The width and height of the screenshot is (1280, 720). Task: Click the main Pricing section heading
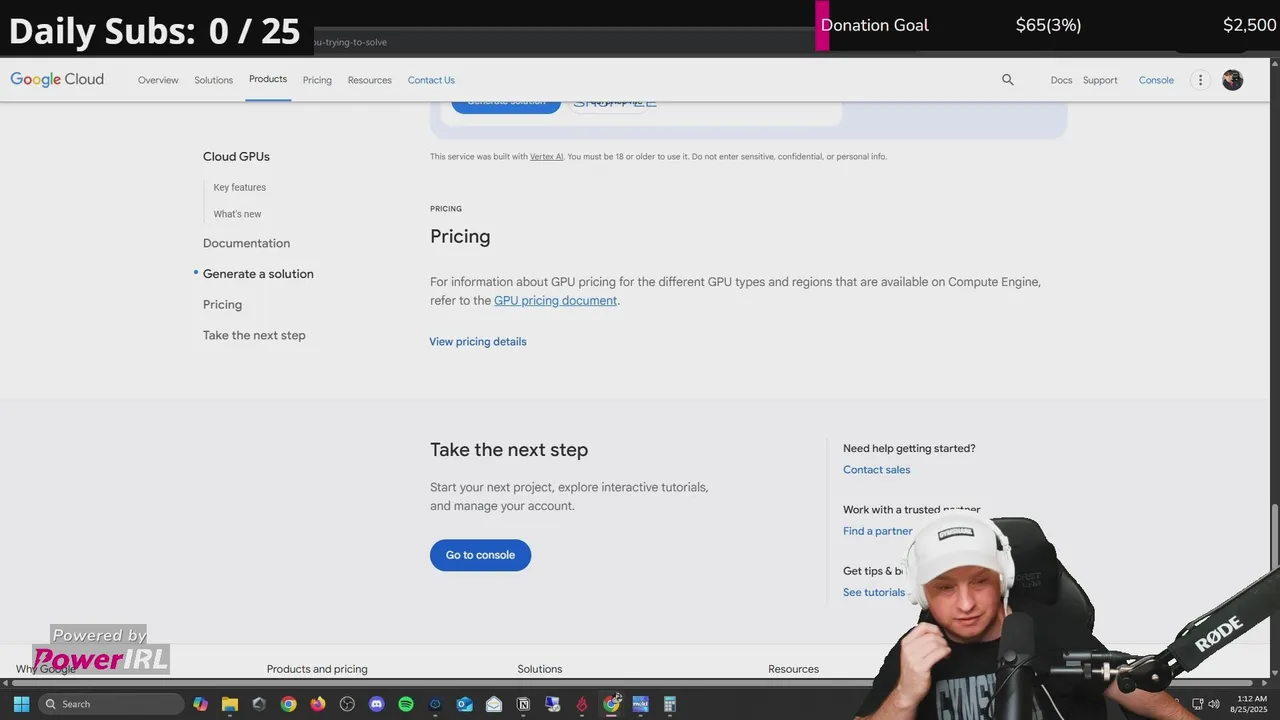460,237
